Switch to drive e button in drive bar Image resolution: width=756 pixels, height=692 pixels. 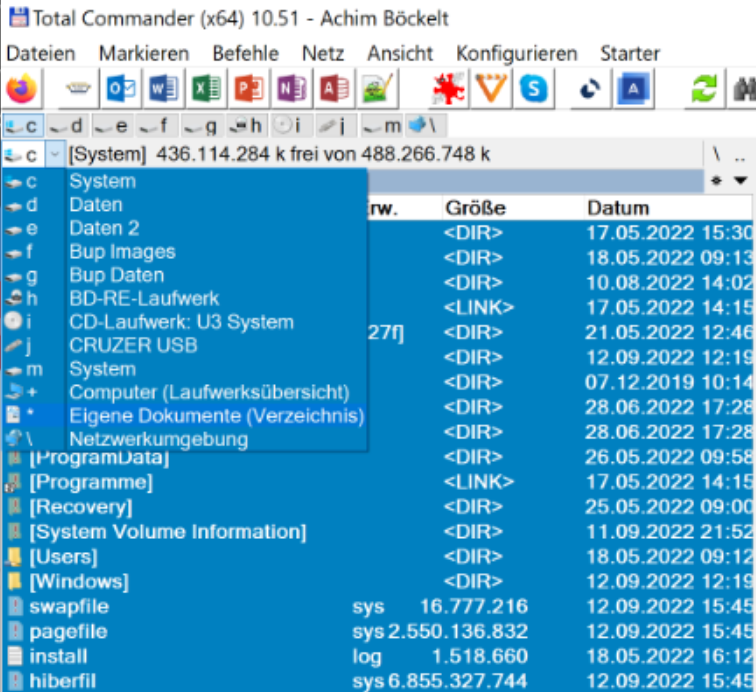112,126
